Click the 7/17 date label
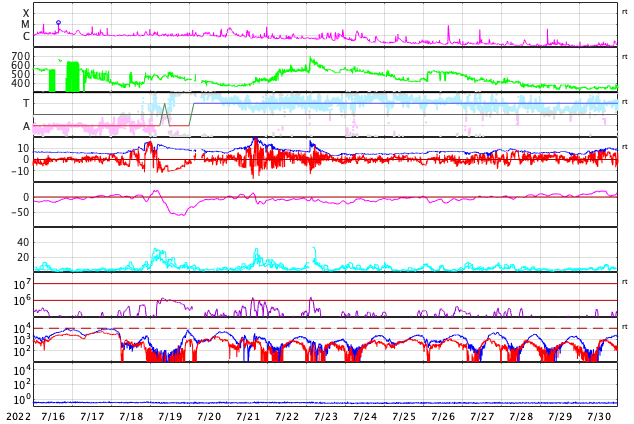 coord(92,416)
